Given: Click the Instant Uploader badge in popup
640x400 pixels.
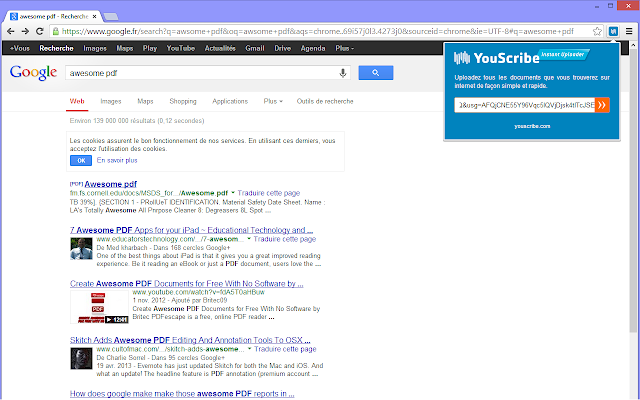Looking at the screenshot, I should coord(564,55).
